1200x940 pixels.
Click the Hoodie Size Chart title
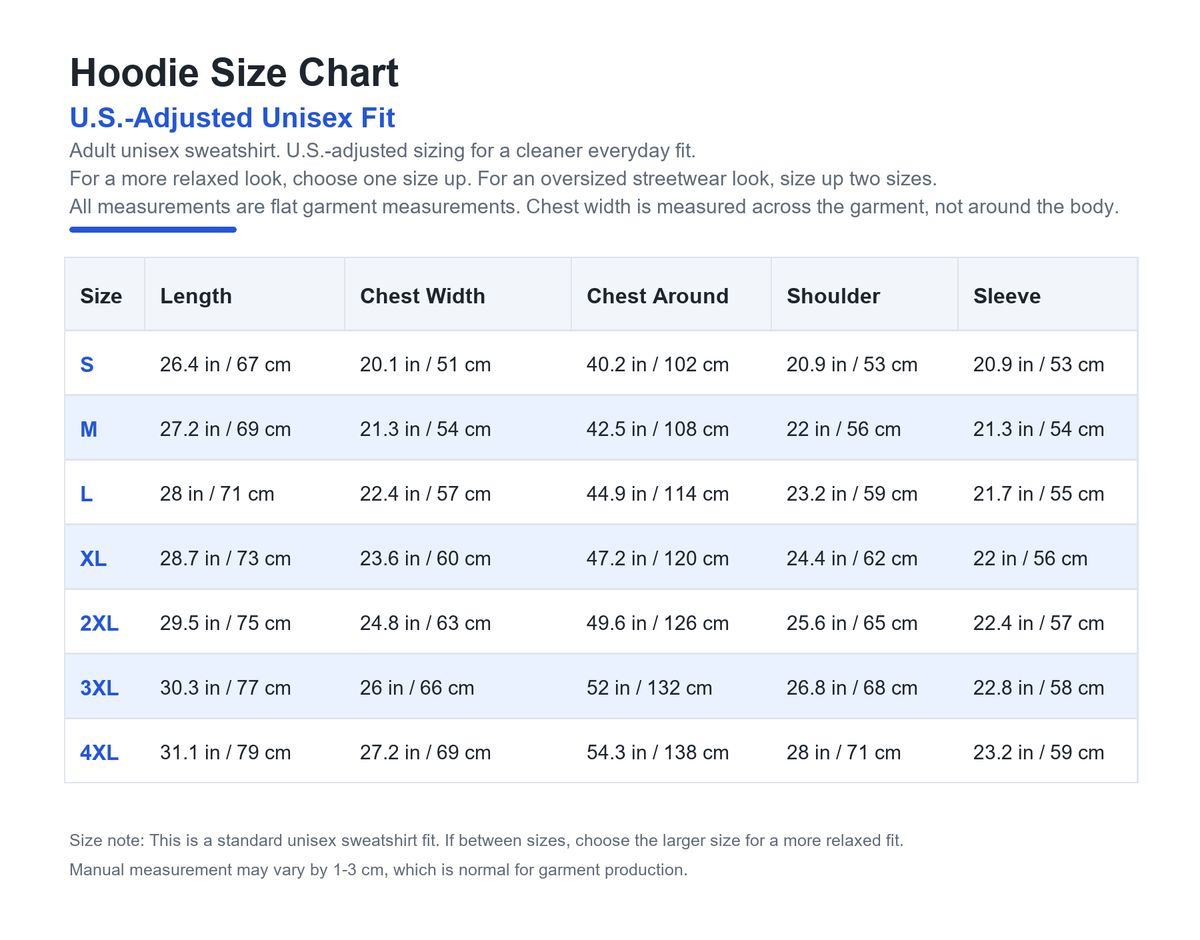(234, 73)
